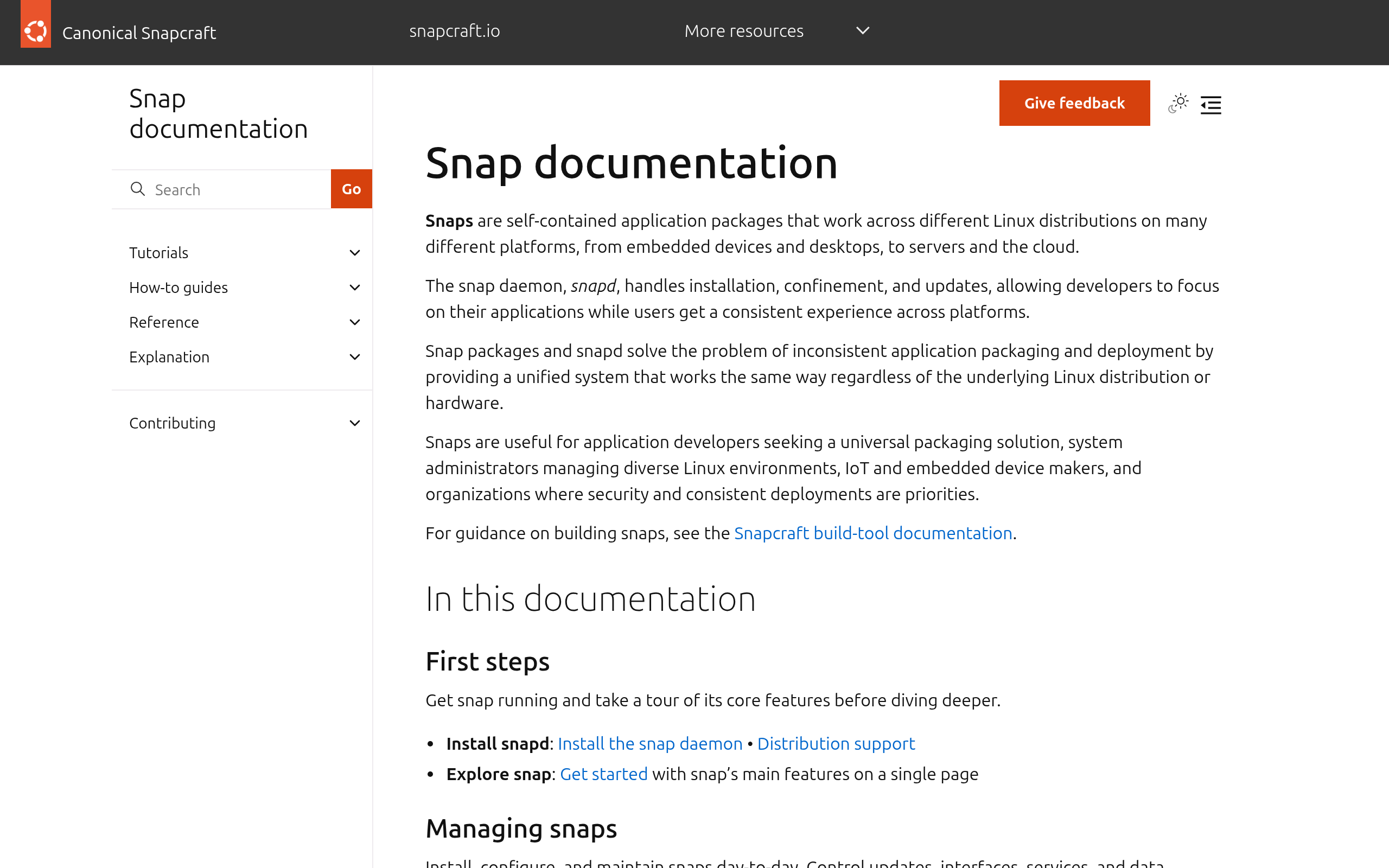The image size is (1389, 868).
Task: Click the Managing snaps heading
Action: coord(521,829)
